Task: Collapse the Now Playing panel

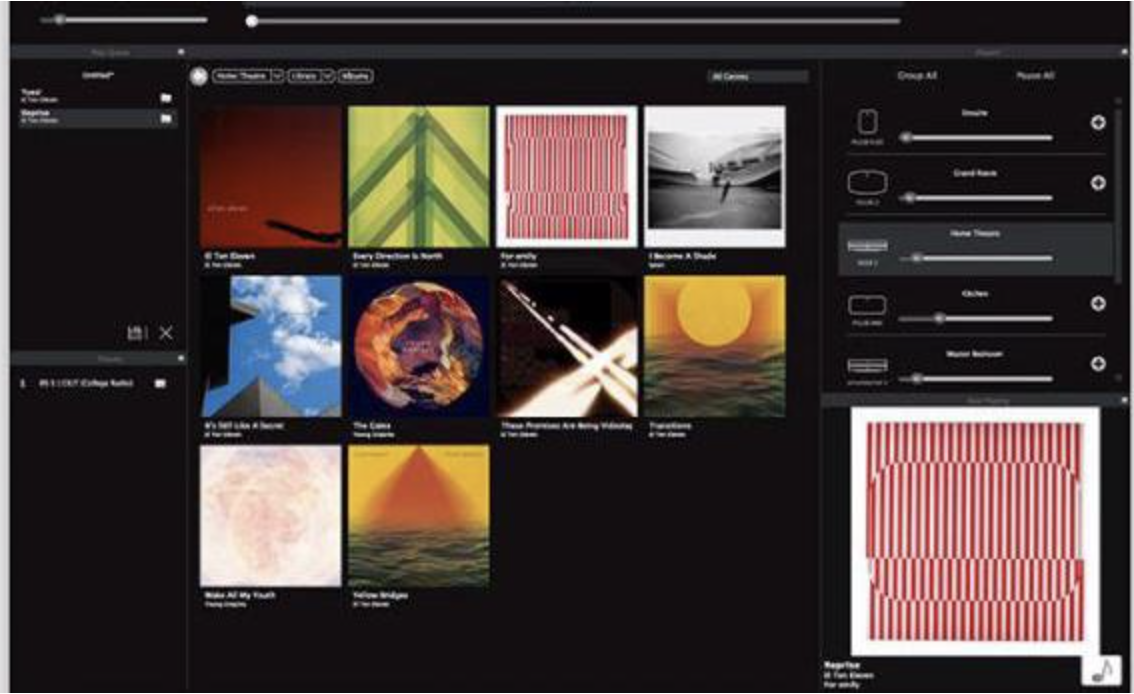Action: click(x=1124, y=400)
